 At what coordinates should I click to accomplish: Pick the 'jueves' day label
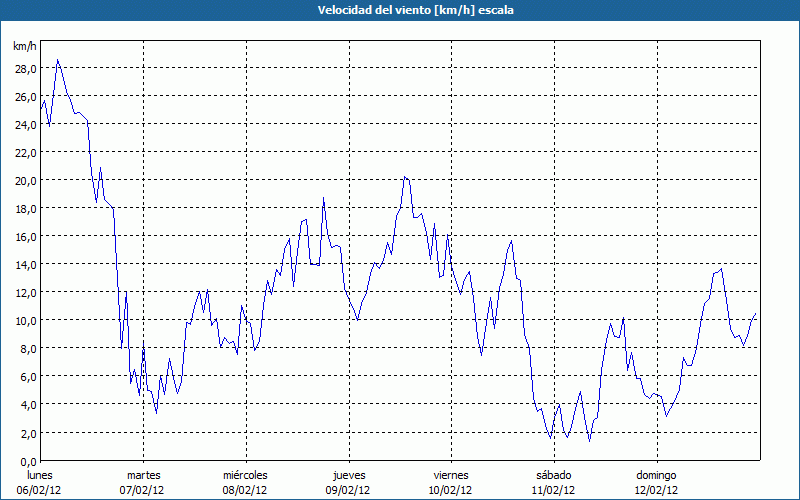[348, 475]
